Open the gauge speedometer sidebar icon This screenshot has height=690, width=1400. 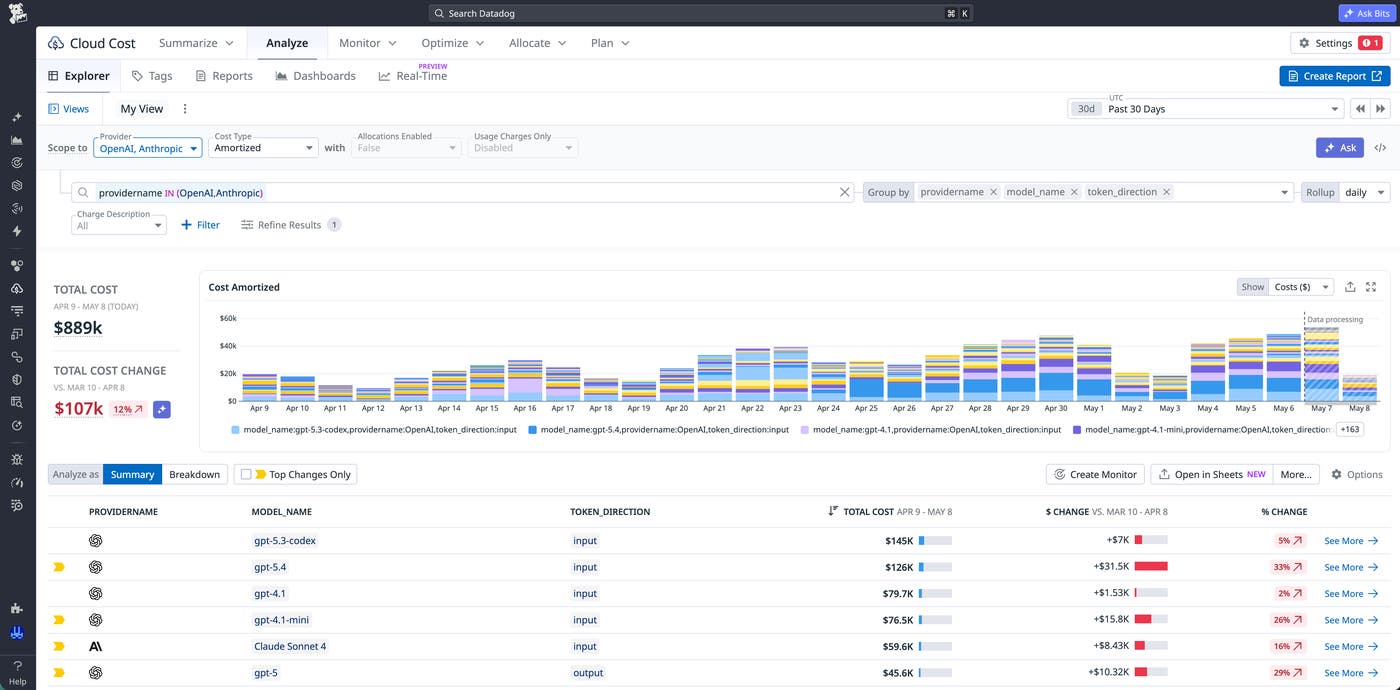point(17,482)
